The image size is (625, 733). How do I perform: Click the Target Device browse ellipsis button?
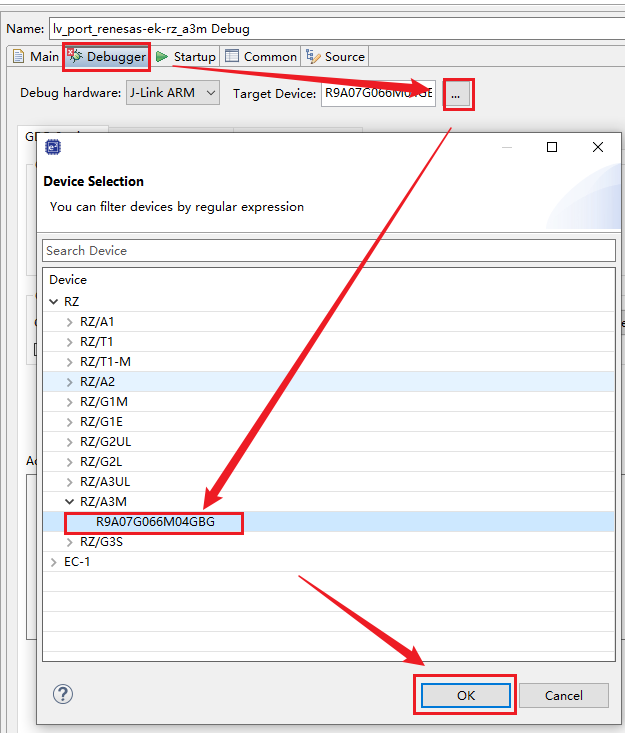pyautogui.click(x=456, y=94)
